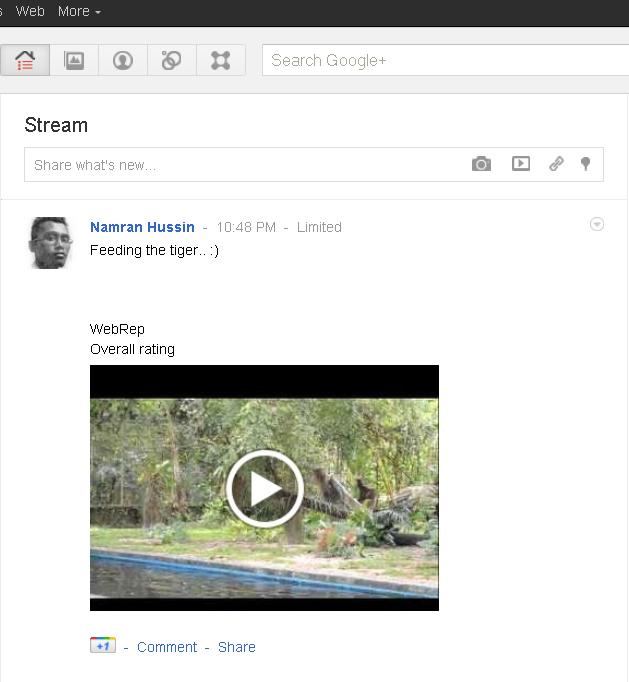
Task: Play the tiger feeding video
Action: 264,488
